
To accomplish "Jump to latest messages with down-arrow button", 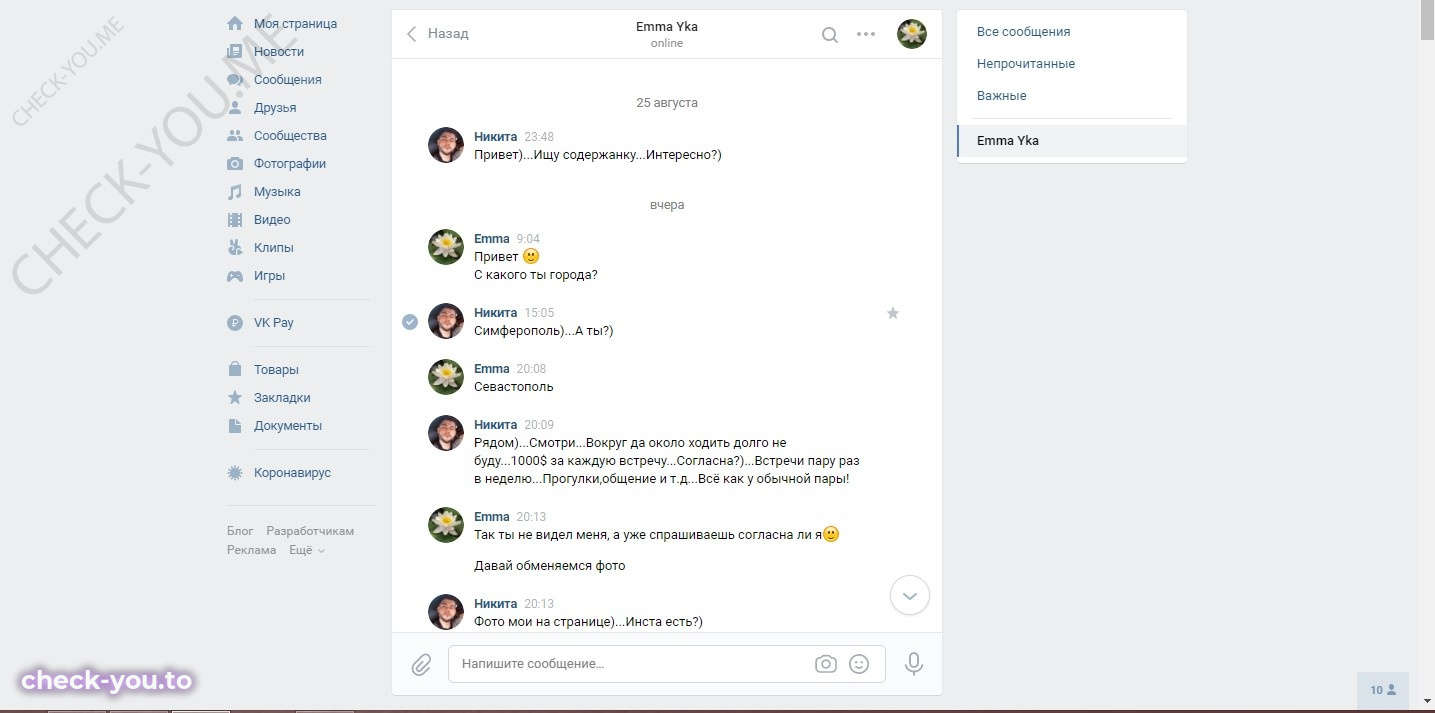I will click(910, 595).
